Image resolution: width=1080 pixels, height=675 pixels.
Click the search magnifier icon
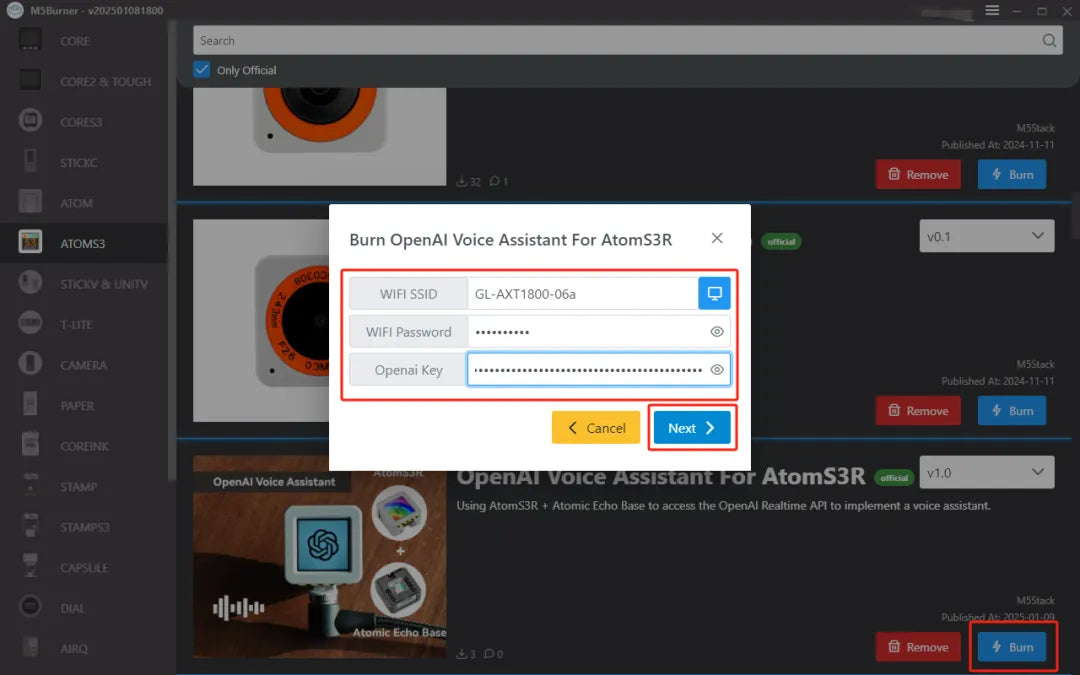pyautogui.click(x=1048, y=41)
